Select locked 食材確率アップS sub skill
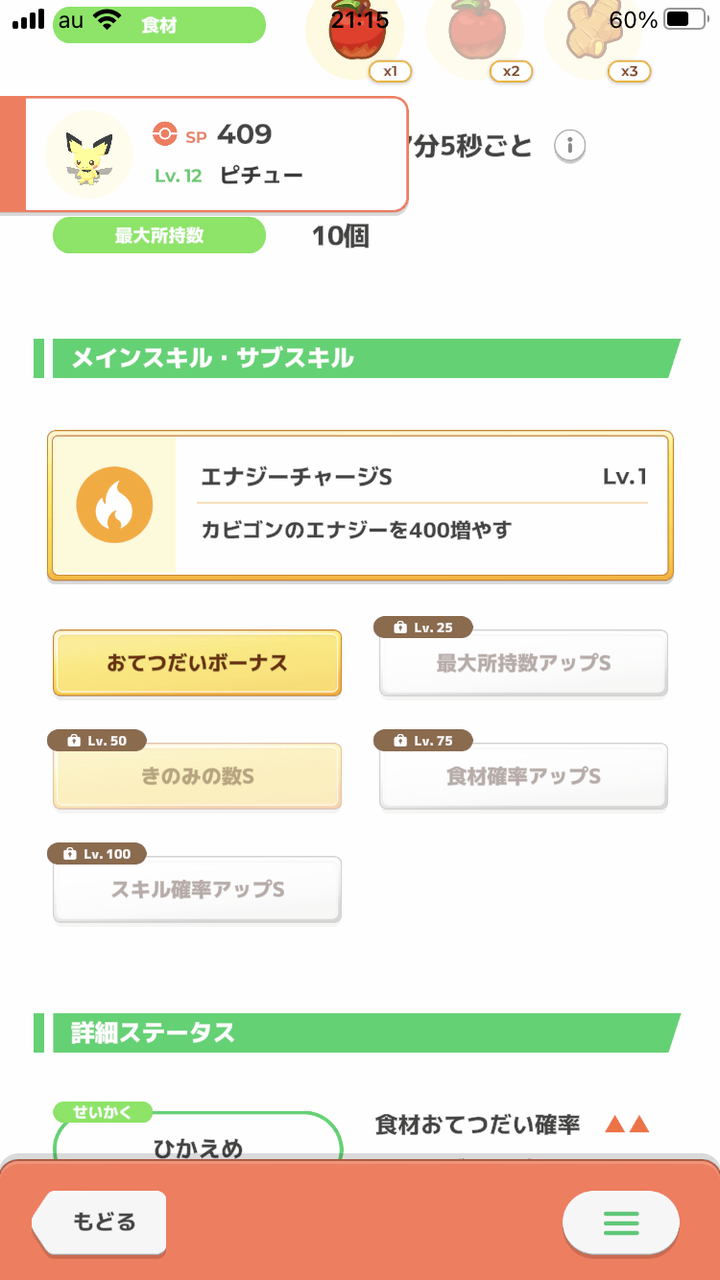Image resolution: width=720 pixels, height=1280 pixels. click(523, 777)
